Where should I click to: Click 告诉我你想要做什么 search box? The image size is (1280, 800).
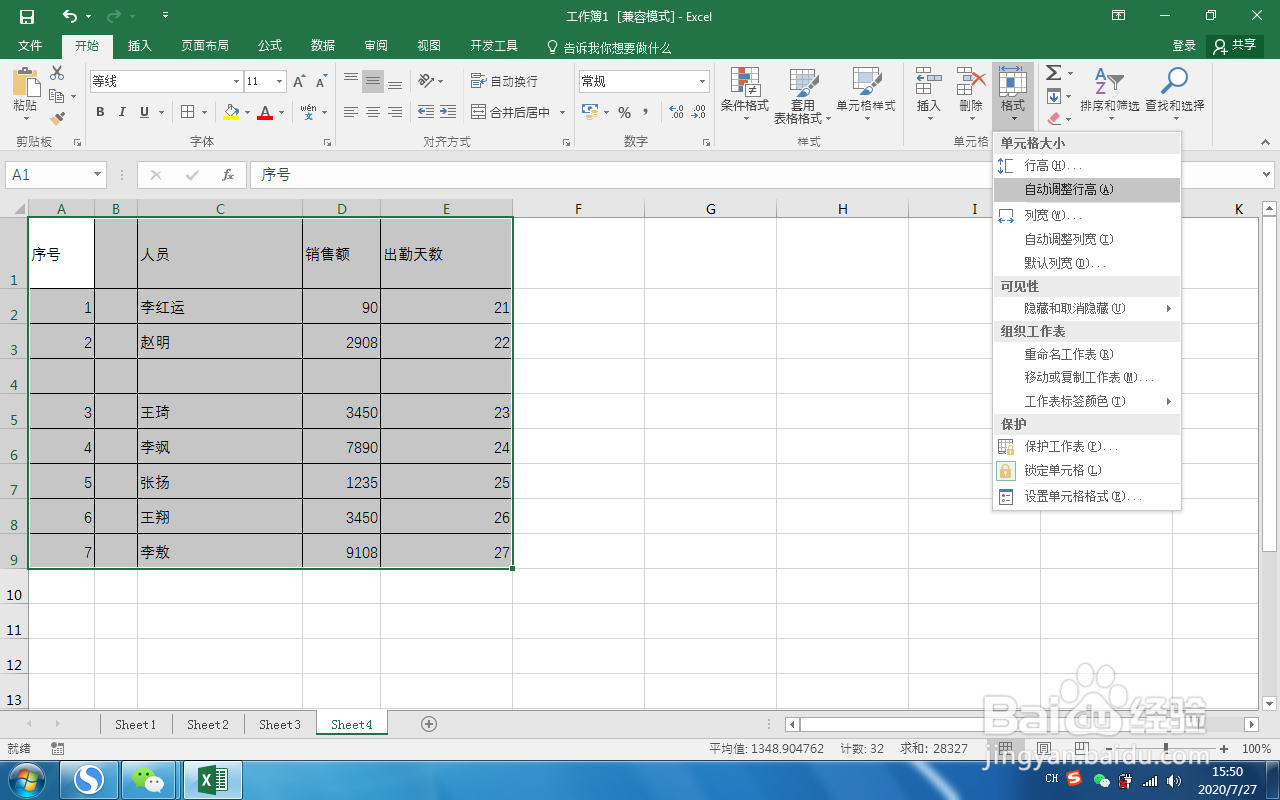click(x=609, y=47)
